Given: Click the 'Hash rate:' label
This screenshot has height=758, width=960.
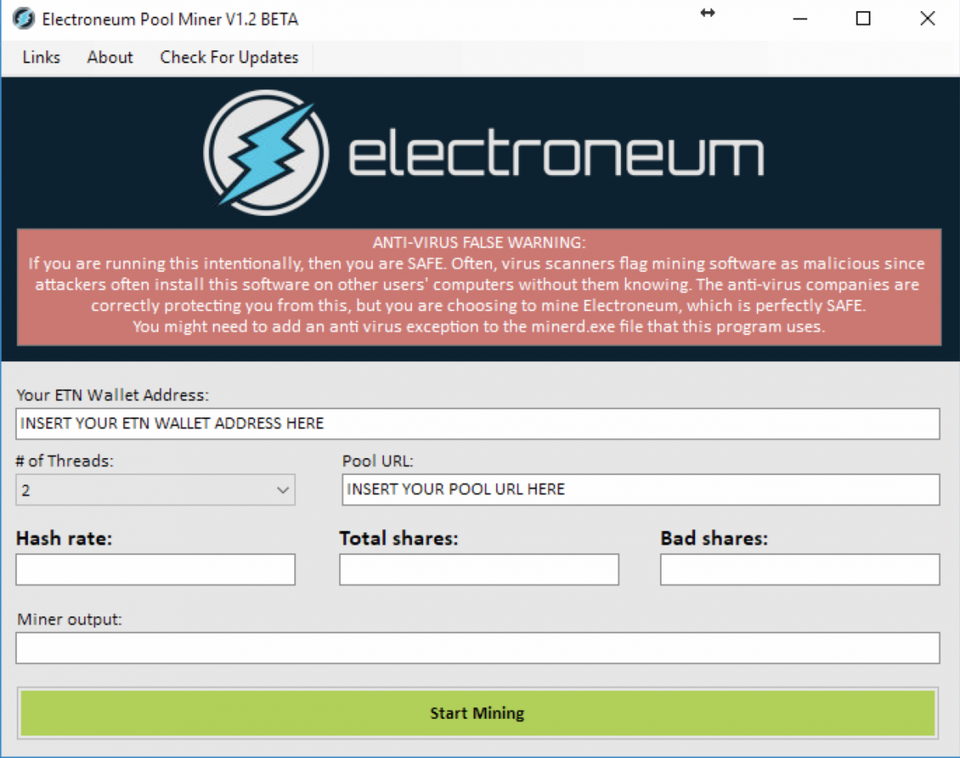Looking at the screenshot, I should point(64,538).
